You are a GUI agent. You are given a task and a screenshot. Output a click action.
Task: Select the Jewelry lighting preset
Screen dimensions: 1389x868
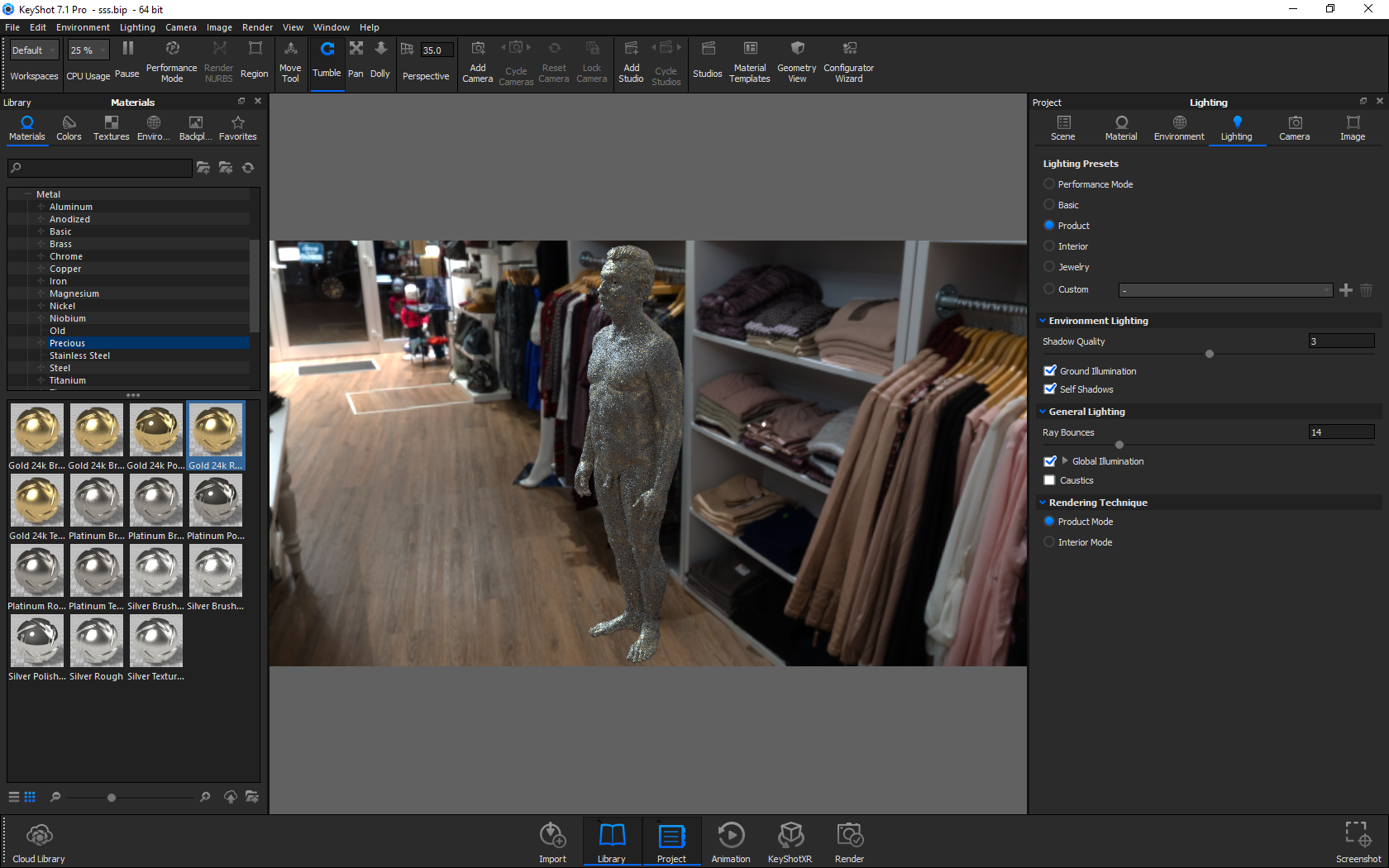[1049, 267]
